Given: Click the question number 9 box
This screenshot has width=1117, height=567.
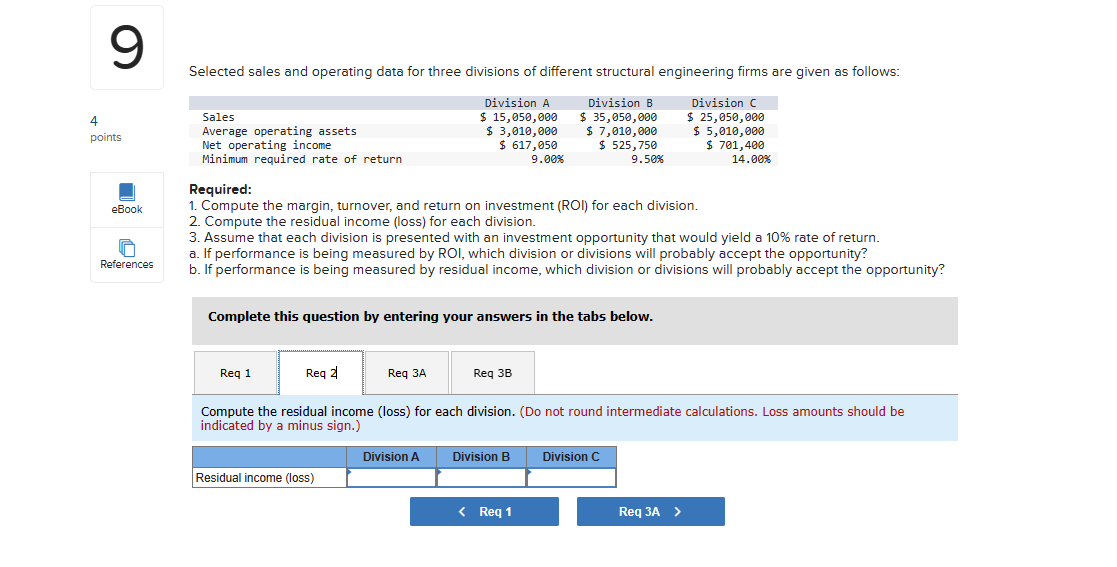Looking at the screenshot, I should 127,48.
